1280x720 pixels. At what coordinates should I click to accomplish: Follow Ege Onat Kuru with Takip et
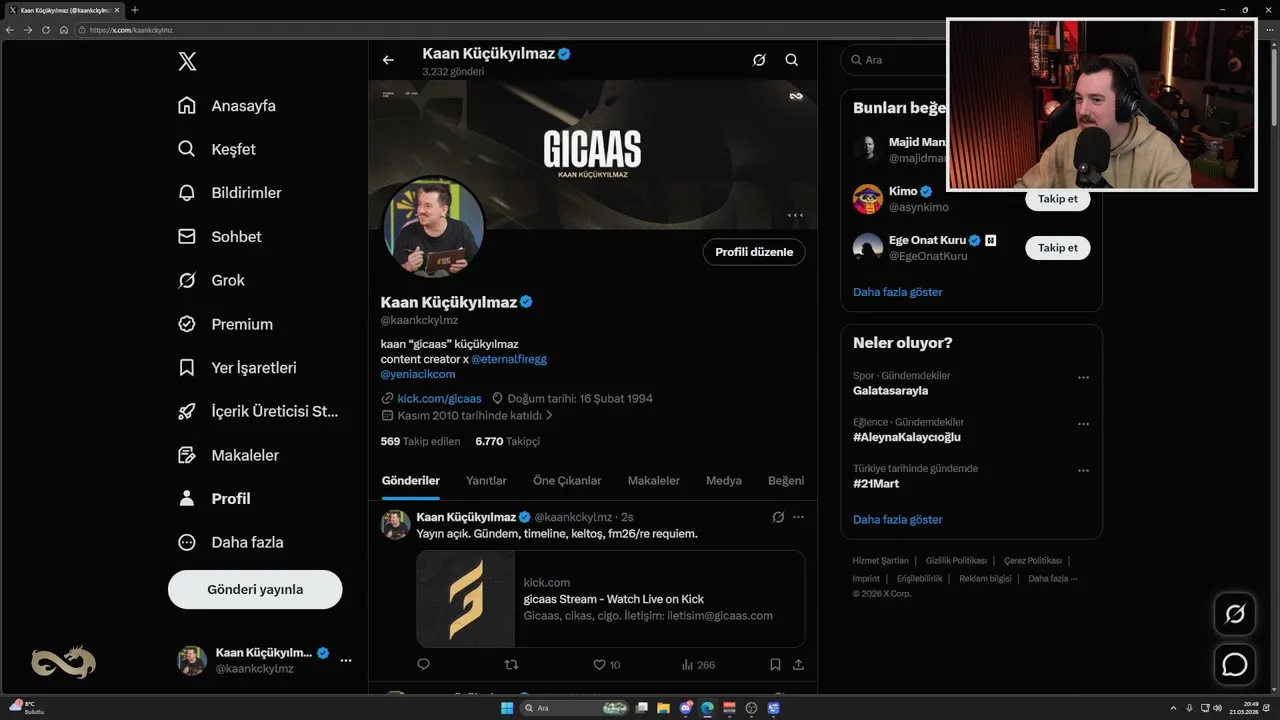pos(1057,247)
